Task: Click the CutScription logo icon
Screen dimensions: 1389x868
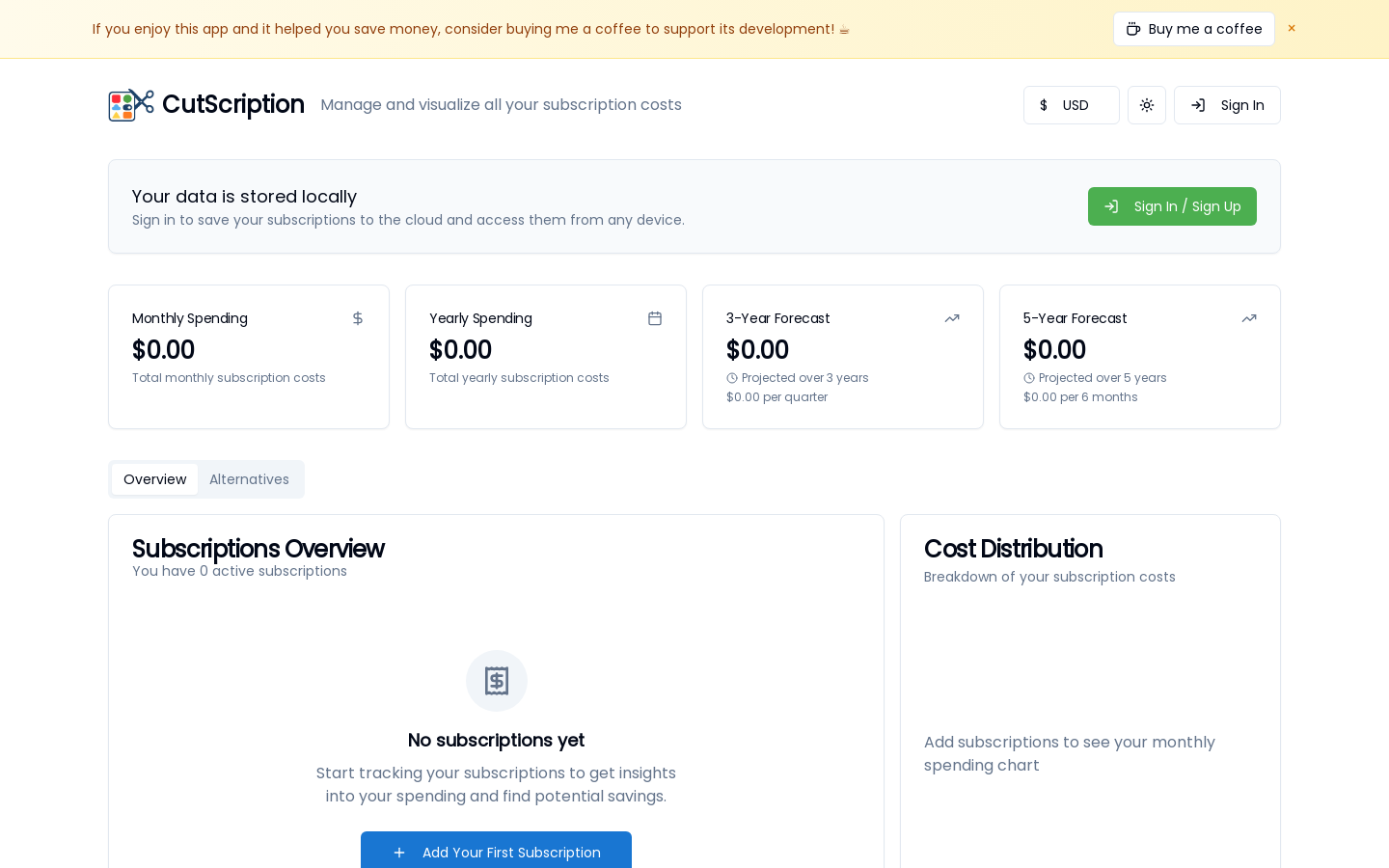Action: pos(131,105)
